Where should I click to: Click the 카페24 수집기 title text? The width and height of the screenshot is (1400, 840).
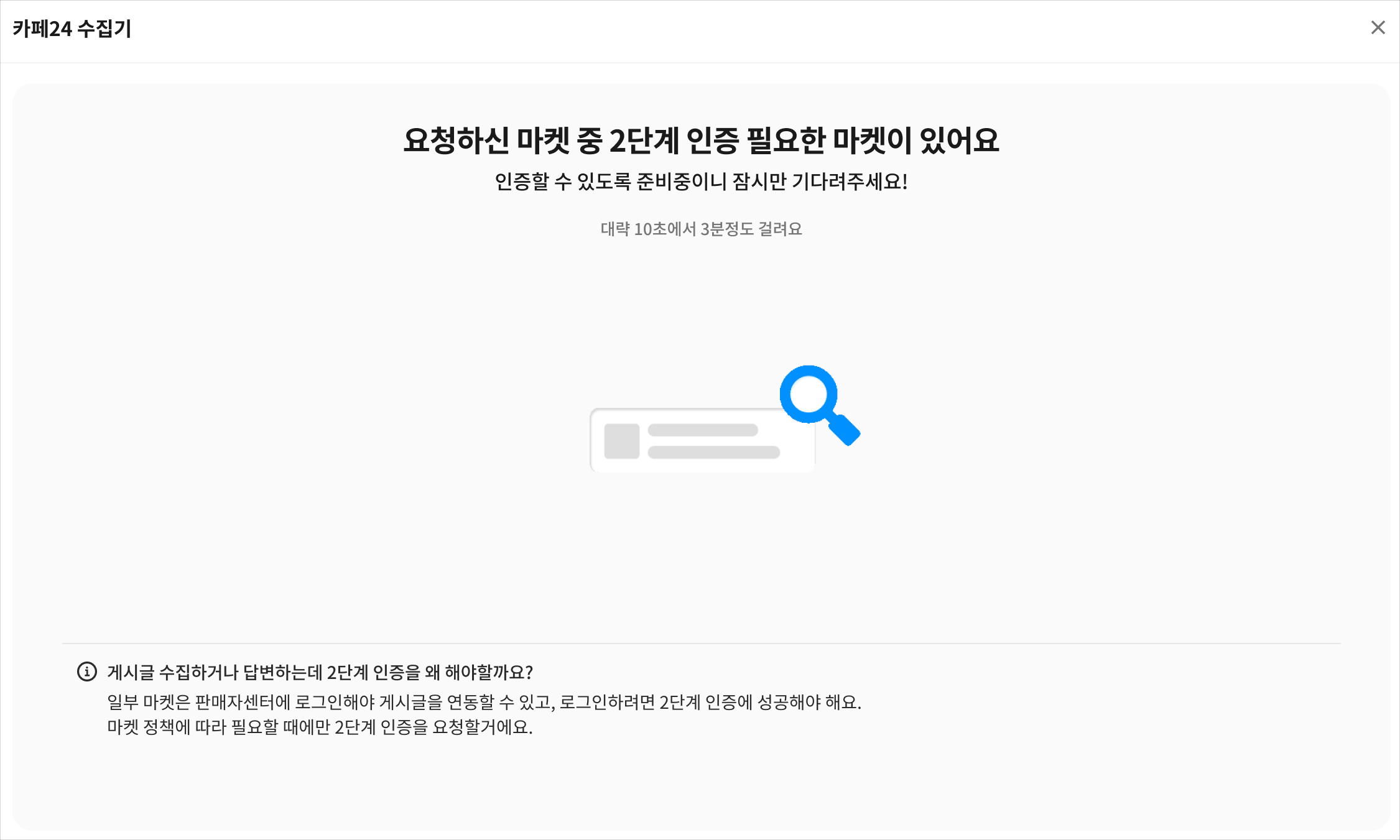72,29
